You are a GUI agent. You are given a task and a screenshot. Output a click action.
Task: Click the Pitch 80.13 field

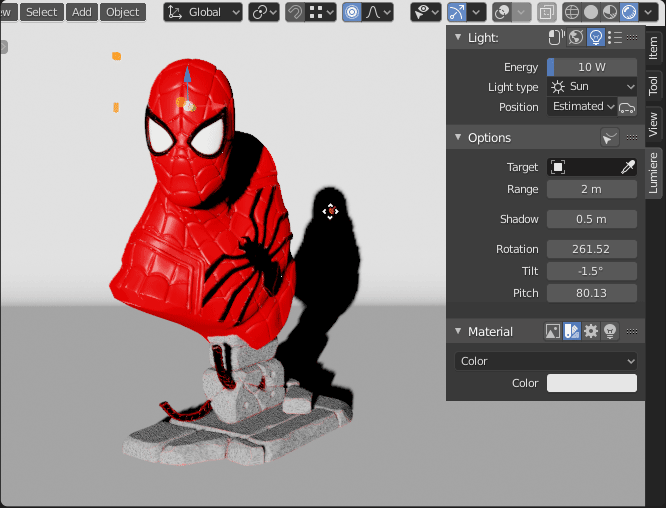click(592, 293)
